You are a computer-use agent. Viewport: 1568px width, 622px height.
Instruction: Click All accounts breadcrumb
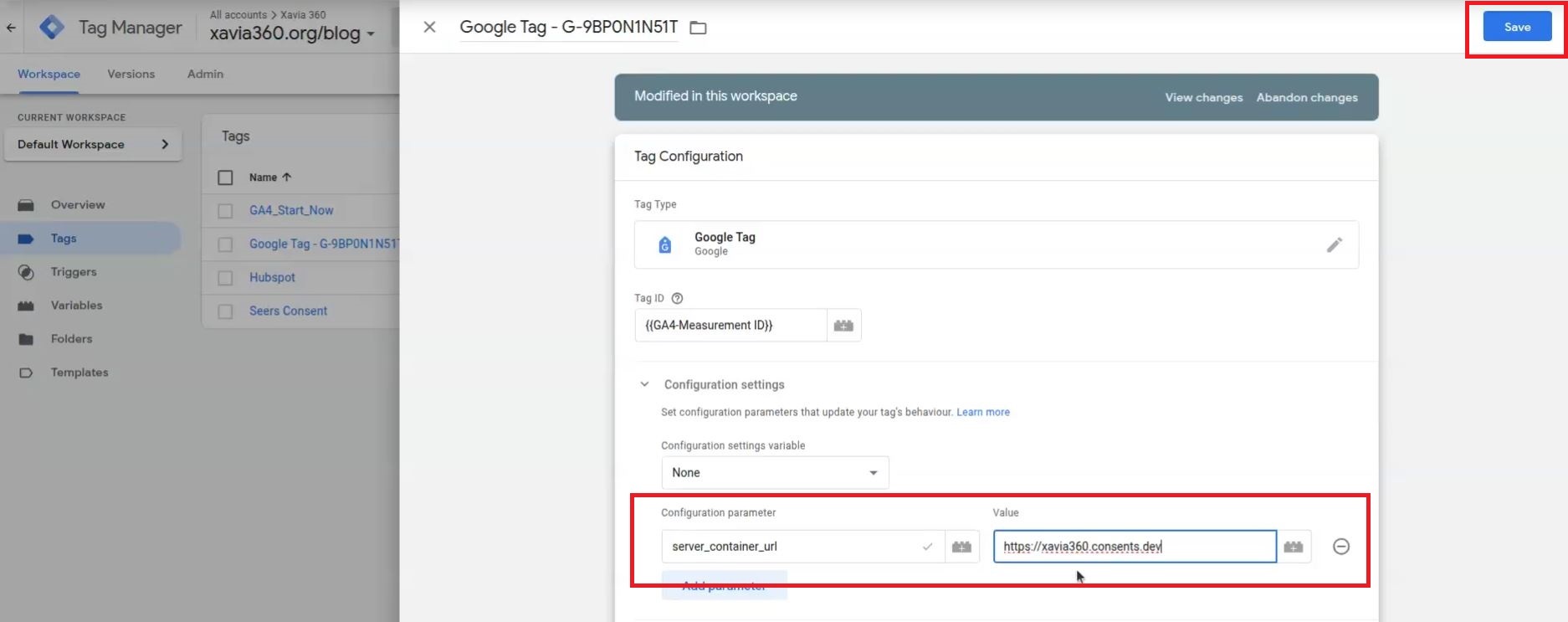coord(238,14)
